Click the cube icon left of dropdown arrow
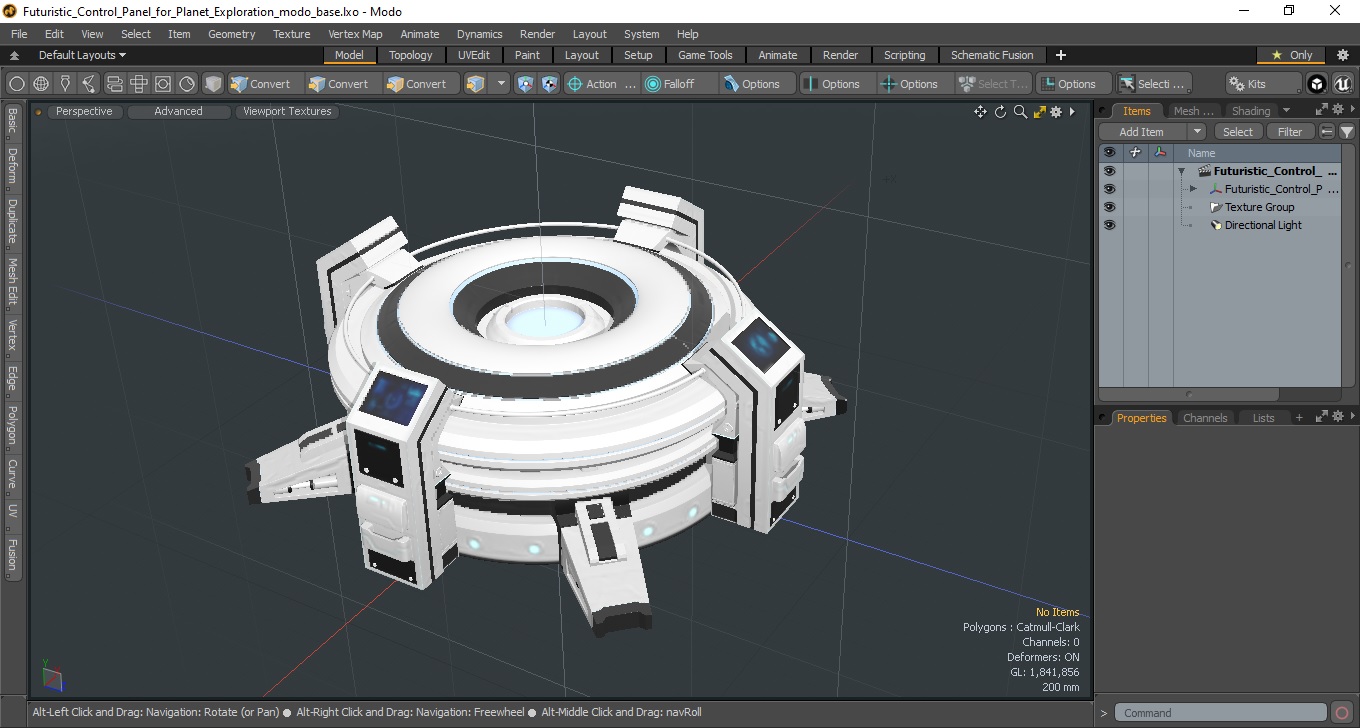Image resolution: width=1360 pixels, height=728 pixels. pyautogui.click(x=476, y=84)
